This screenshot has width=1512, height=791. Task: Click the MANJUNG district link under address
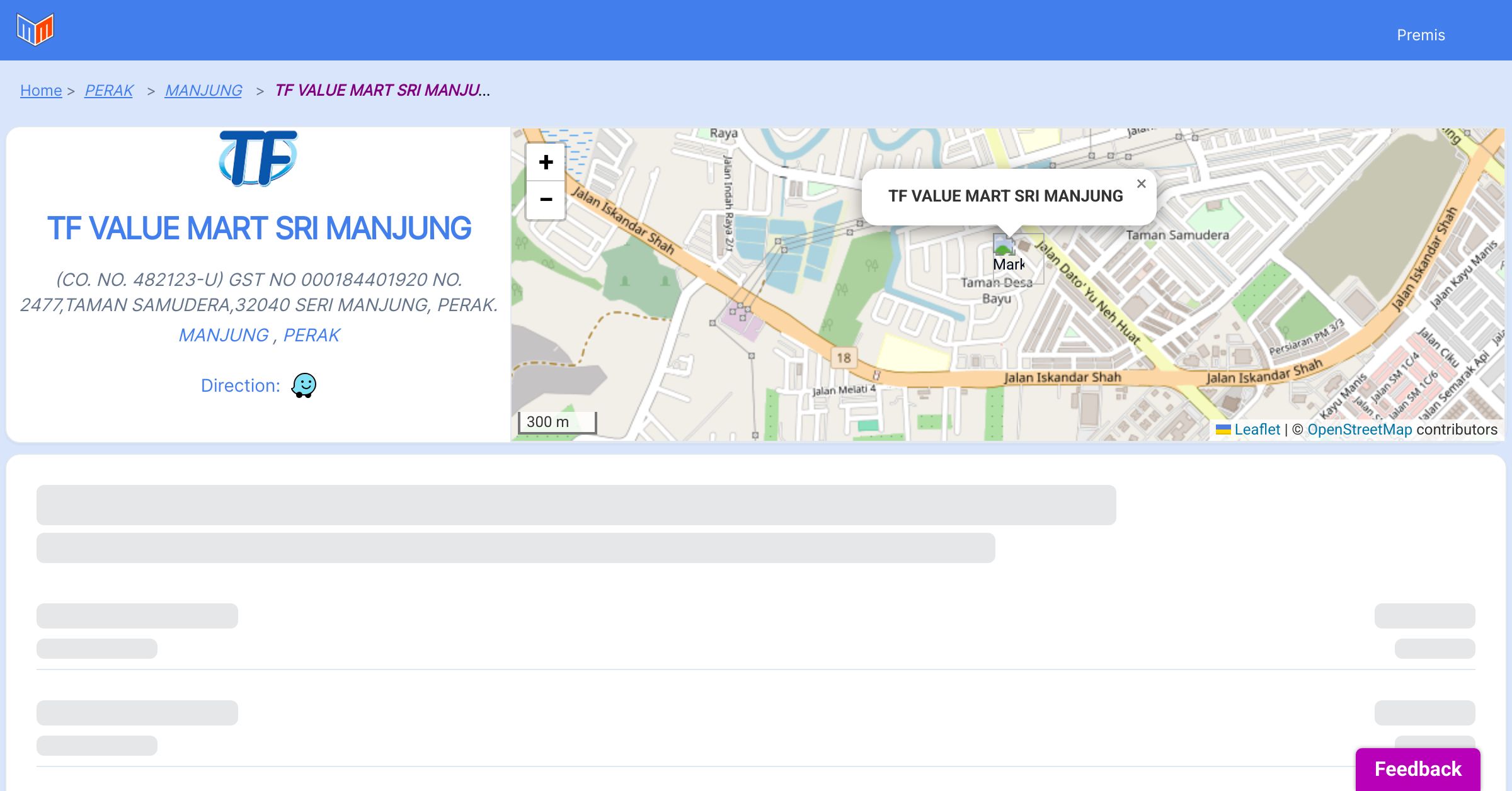[x=224, y=335]
